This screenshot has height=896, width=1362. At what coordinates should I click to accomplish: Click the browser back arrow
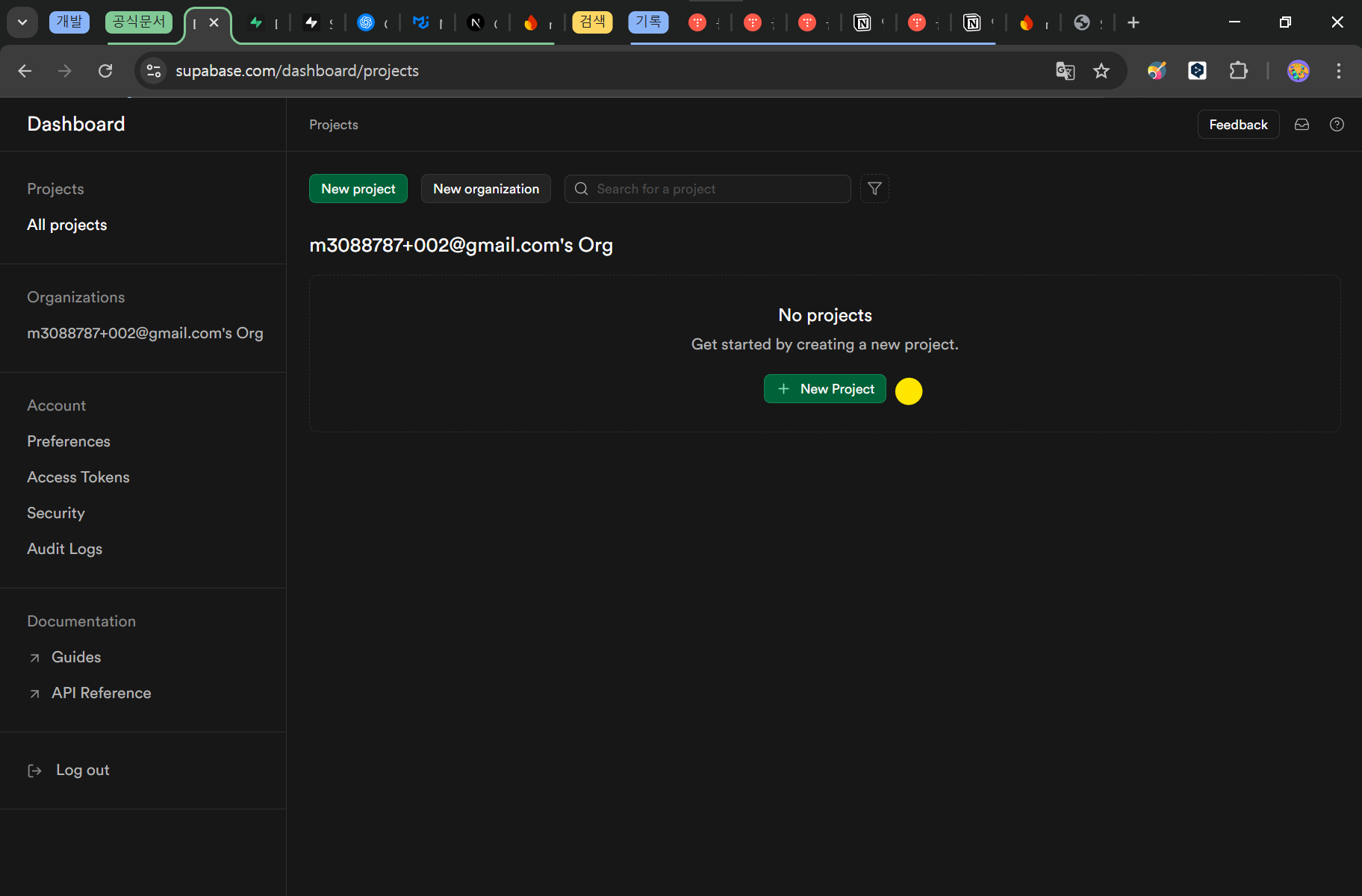coord(25,71)
